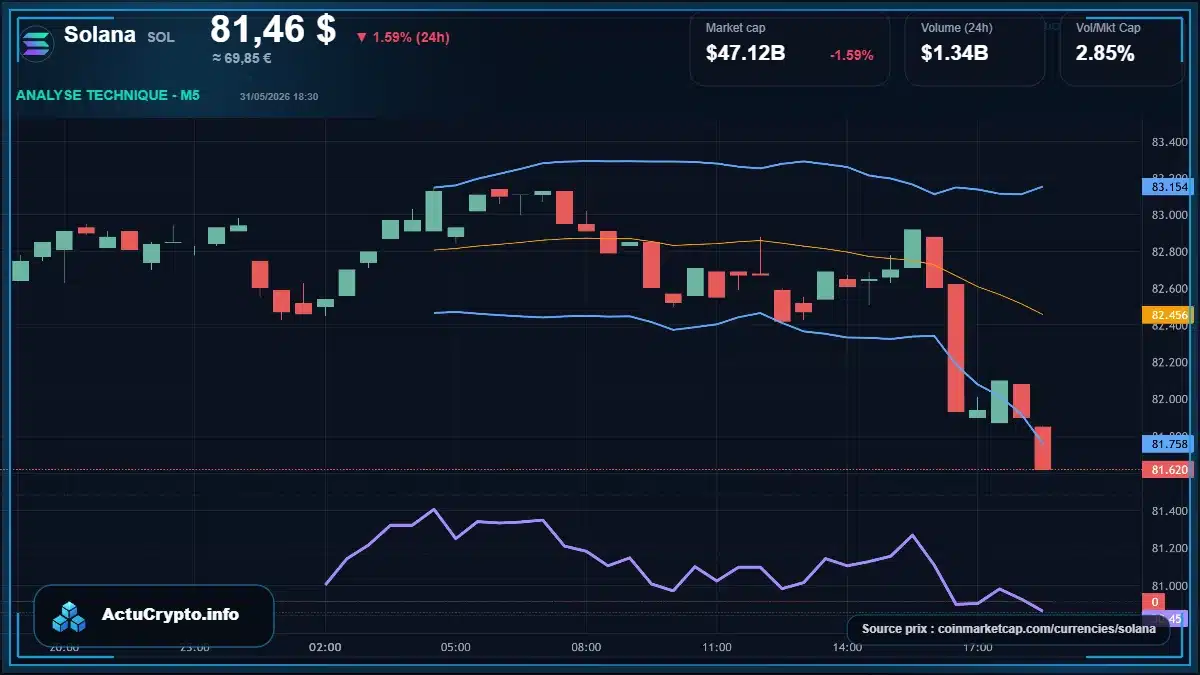The height and width of the screenshot is (675, 1200).
Task: Click the 82.800 price axis label
Action: (1169, 252)
